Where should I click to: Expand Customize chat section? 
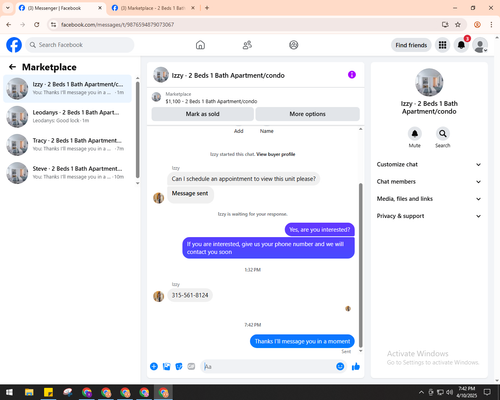point(429,164)
